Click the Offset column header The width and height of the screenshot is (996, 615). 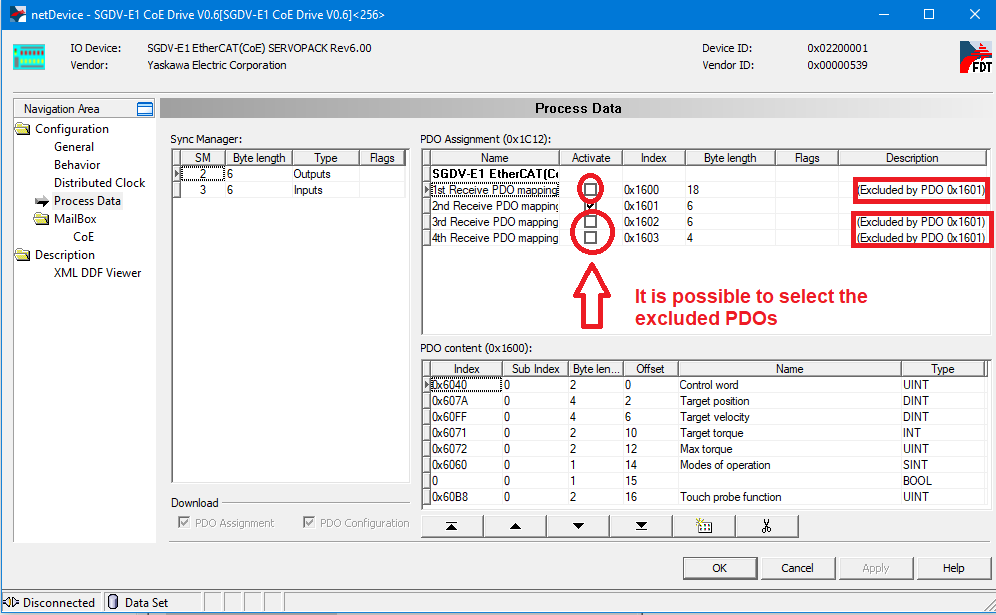tap(650, 368)
